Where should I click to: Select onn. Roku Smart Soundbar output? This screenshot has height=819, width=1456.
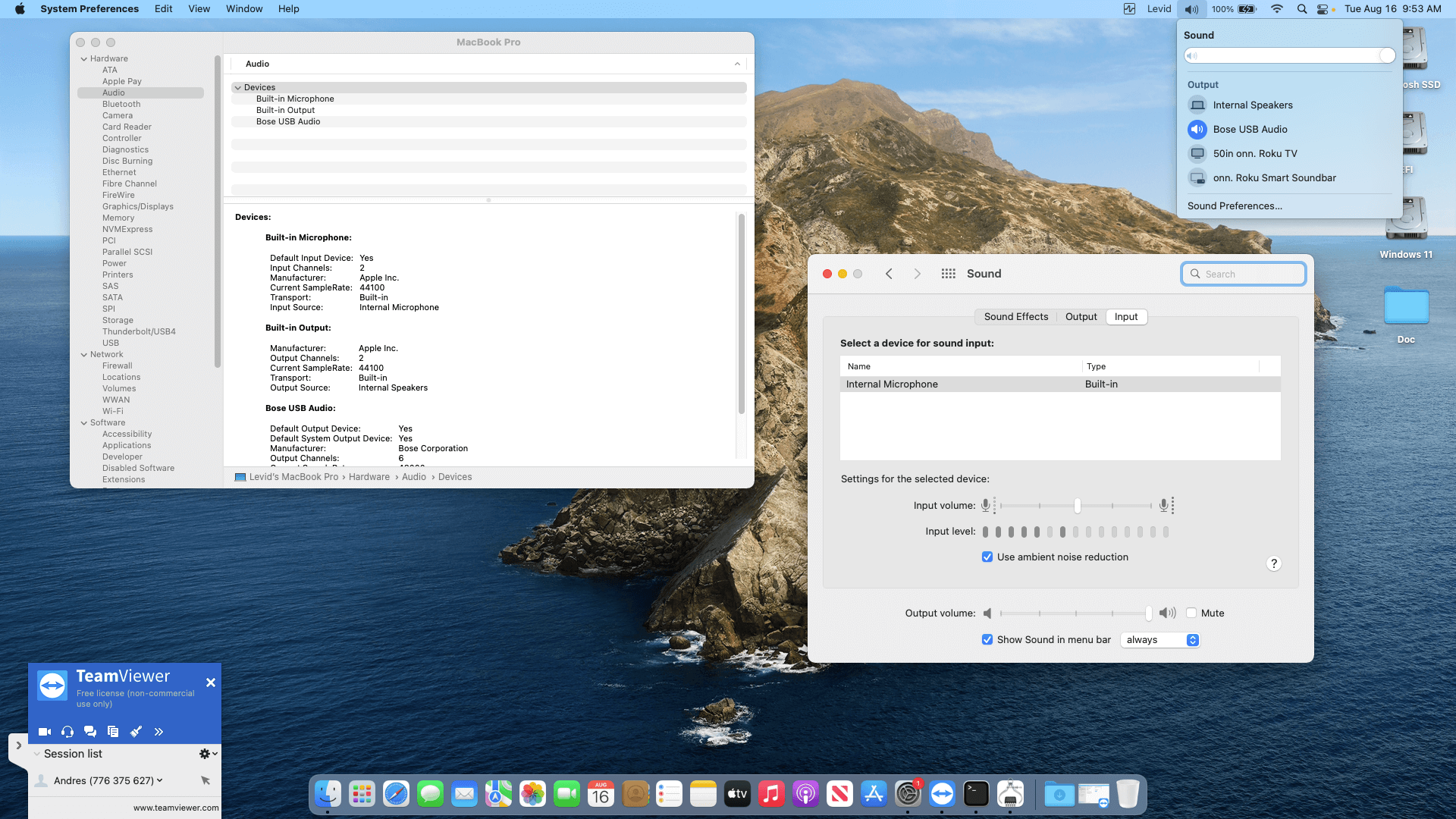[1289, 178]
